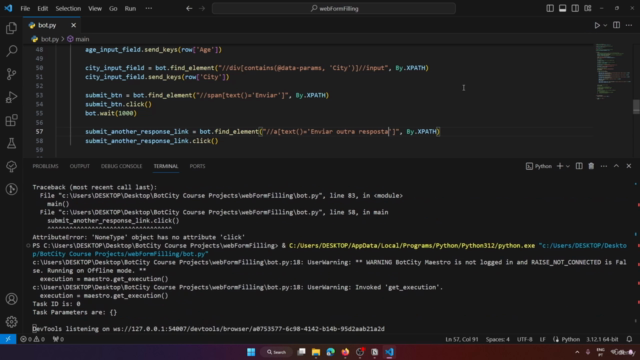Viewport: 640px width, 360px height.
Task: Open notifications bell in status bar
Action: pyautogui.click(x=629, y=339)
